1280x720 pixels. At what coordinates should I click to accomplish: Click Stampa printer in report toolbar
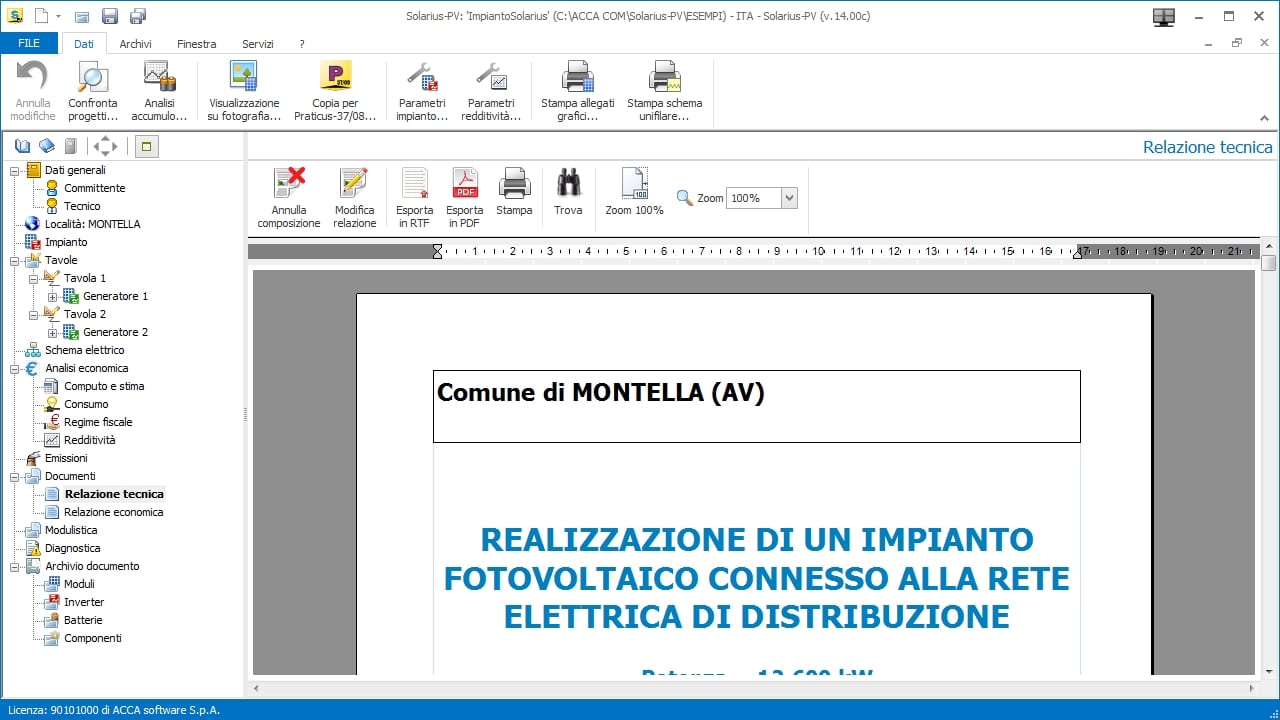tap(514, 183)
